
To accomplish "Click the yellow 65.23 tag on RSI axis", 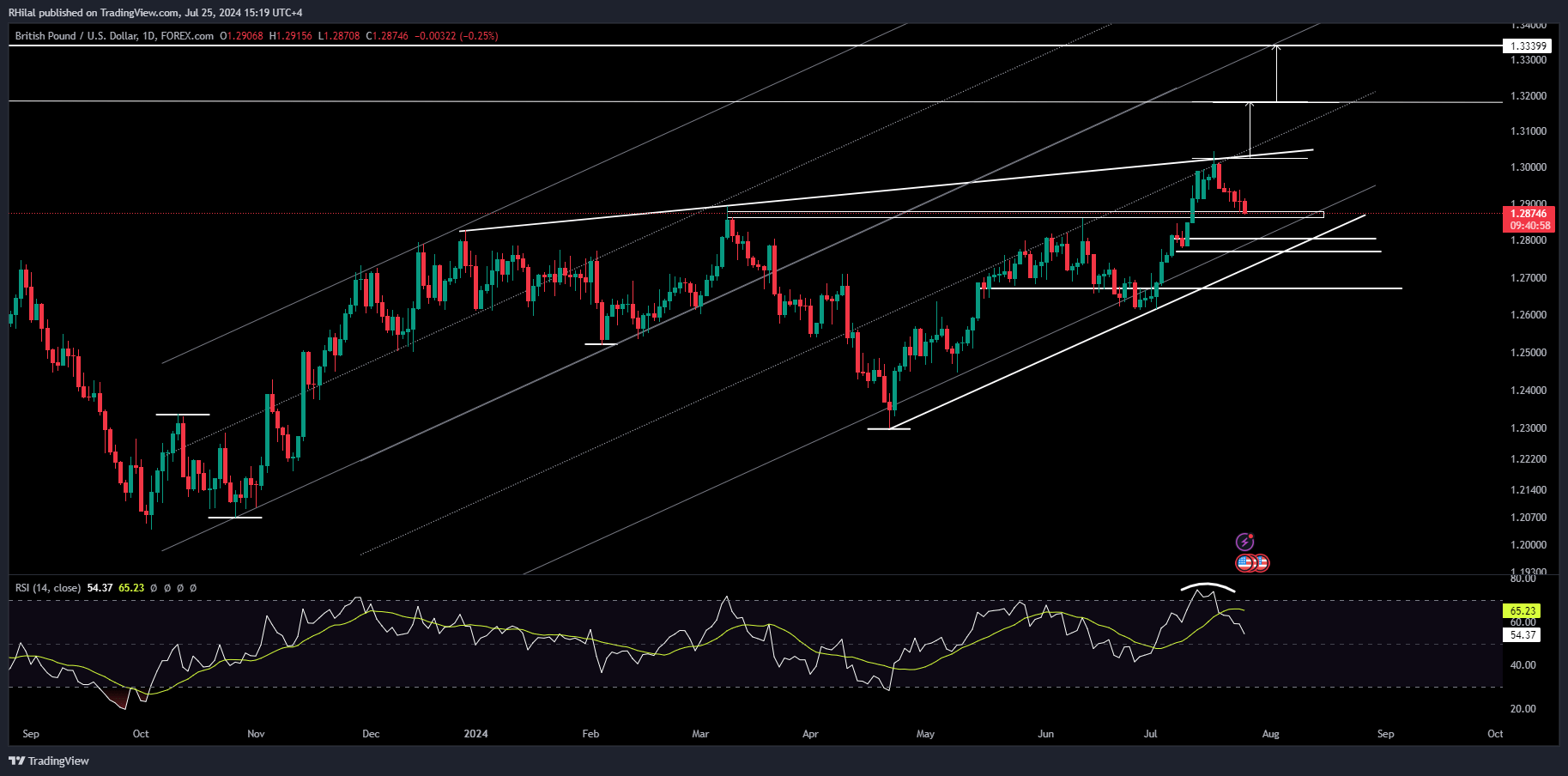I will [x=1522, y=611].
